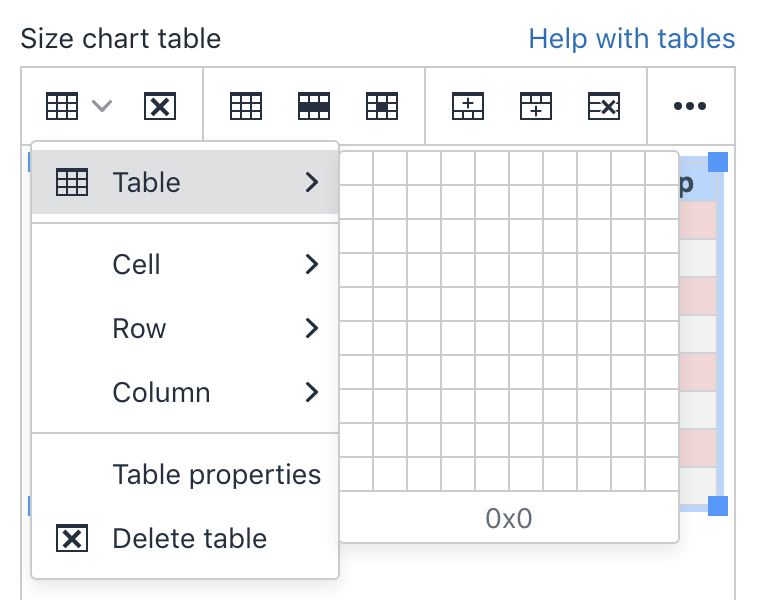Open the more options ellipsis menu

690,105
